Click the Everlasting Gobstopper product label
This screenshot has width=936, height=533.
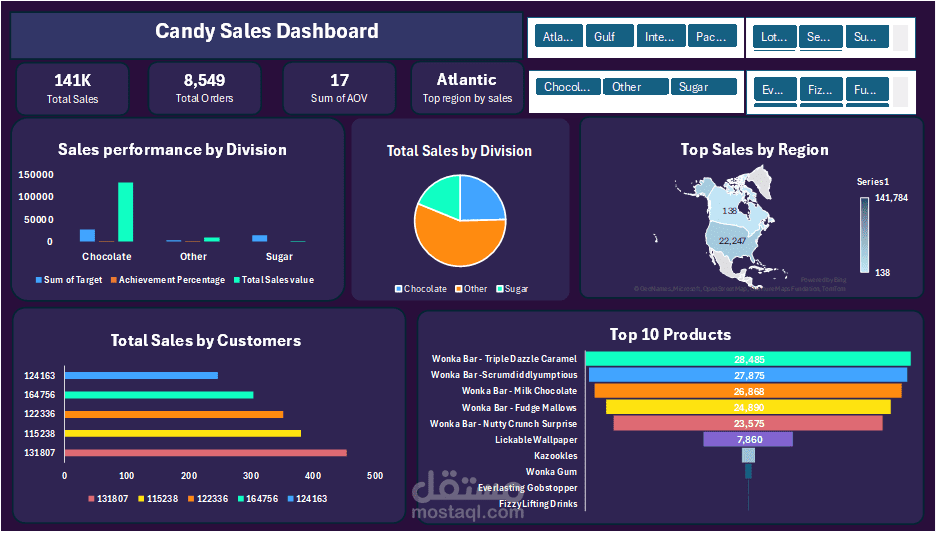(x=528, y=488)
